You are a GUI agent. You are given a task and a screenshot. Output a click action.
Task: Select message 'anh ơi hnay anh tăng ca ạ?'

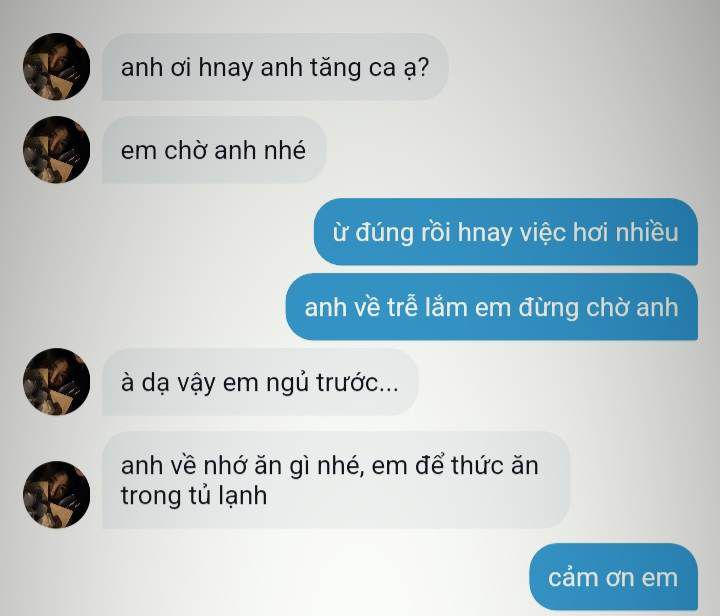point(275,67)
